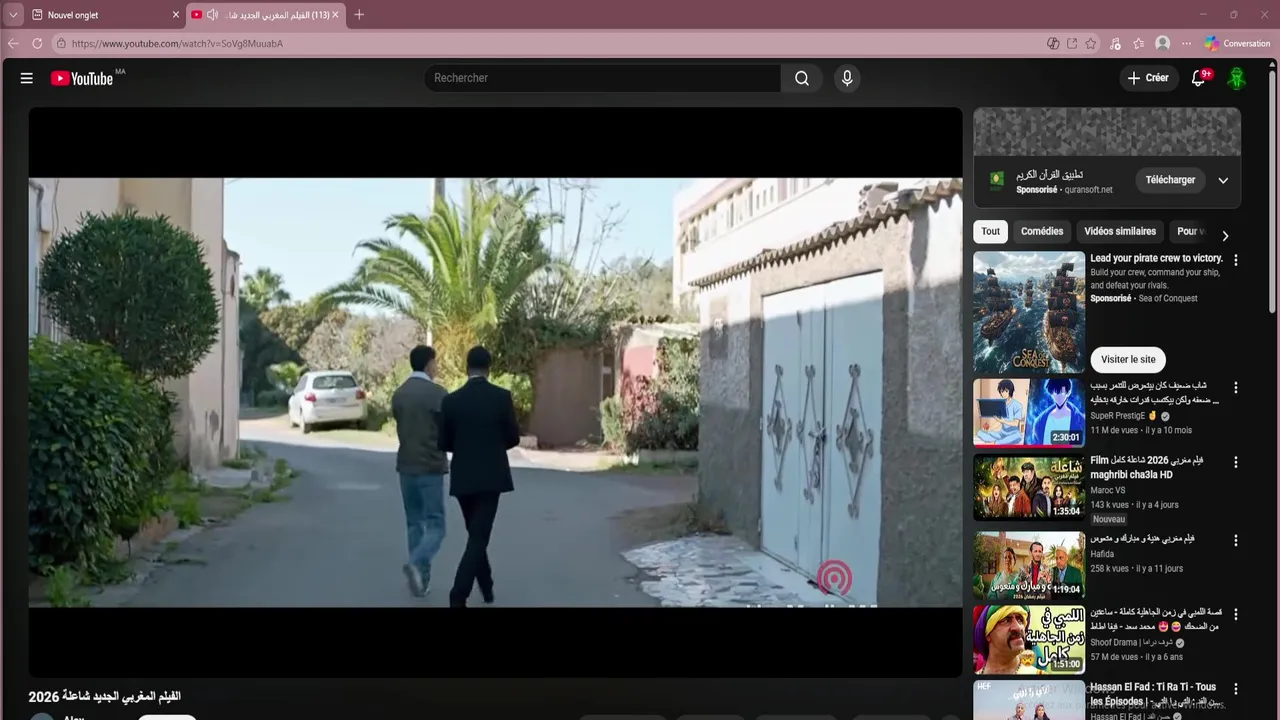The image size is (1280, 720).
Task: Go to YouTube home via logo
Action: pos(82,78)
